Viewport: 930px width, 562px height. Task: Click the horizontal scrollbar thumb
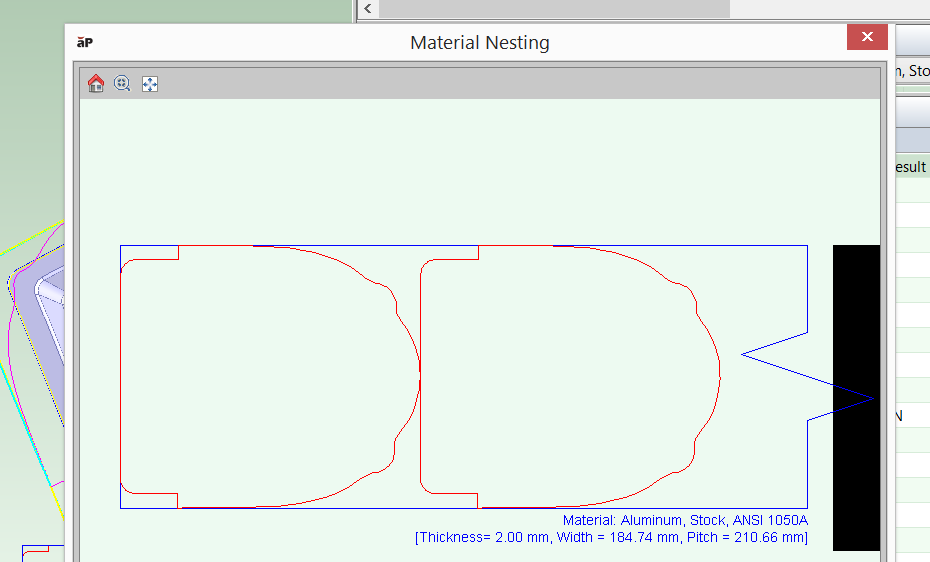coord(554,9)
